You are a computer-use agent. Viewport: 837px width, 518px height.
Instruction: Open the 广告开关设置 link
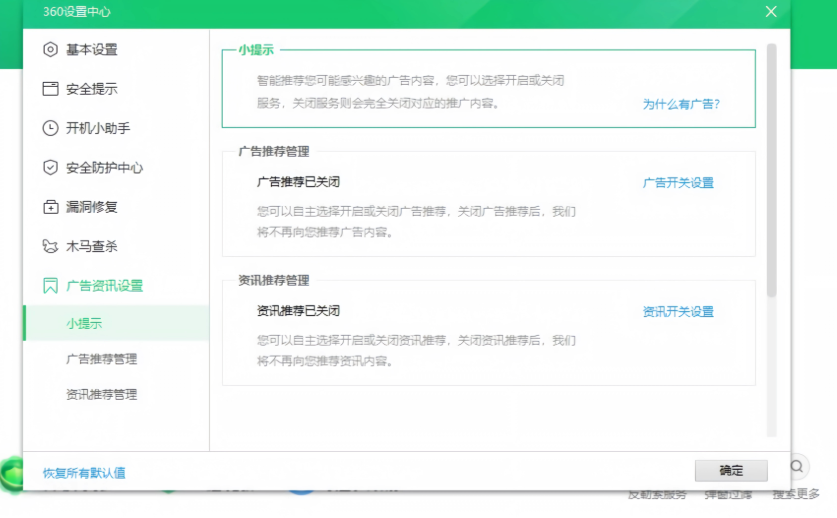678,183
